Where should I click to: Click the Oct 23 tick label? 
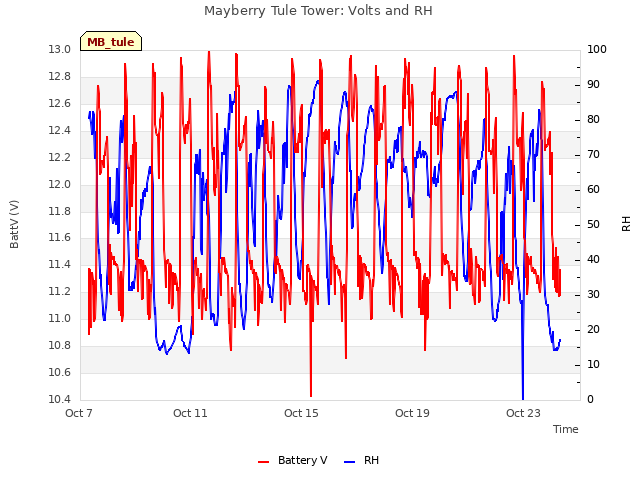[523, 413]
